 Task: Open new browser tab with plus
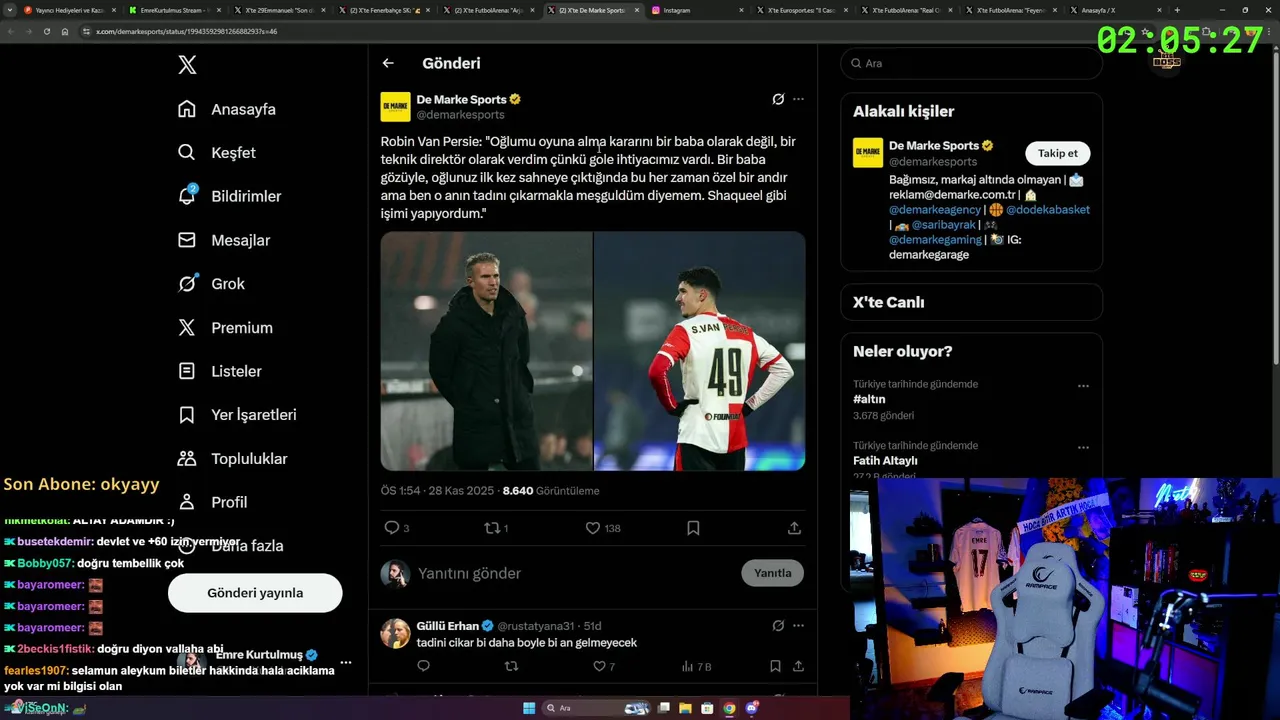[x=1177, y=10]
